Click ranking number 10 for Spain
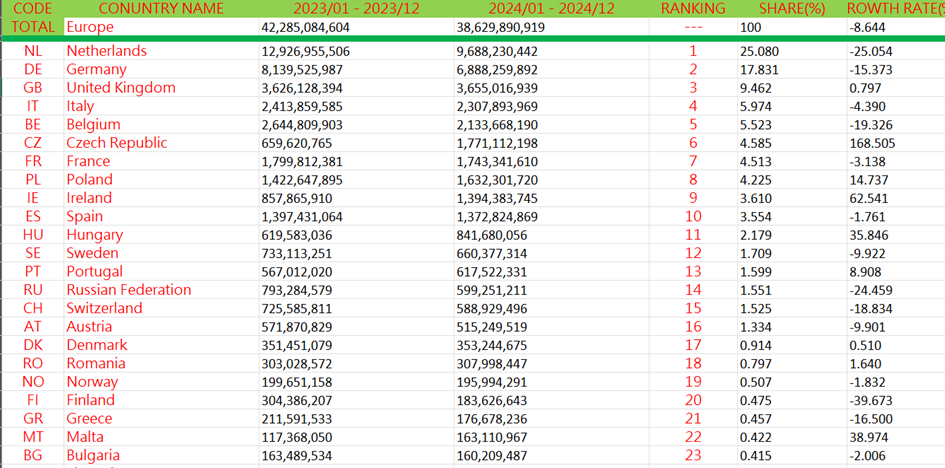The width and height of the screenshot is (945, 468). [x=693, y=216]
